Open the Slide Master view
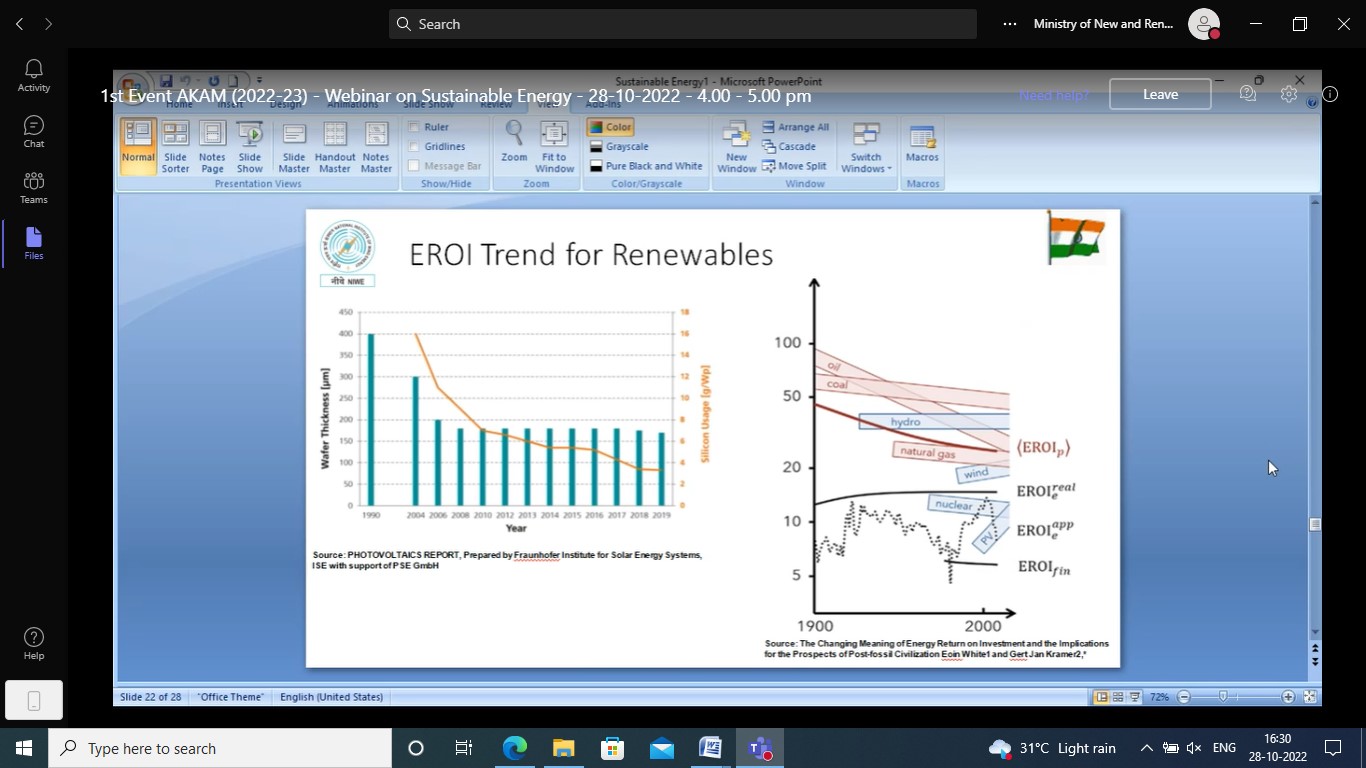 [x=294, y=146]
